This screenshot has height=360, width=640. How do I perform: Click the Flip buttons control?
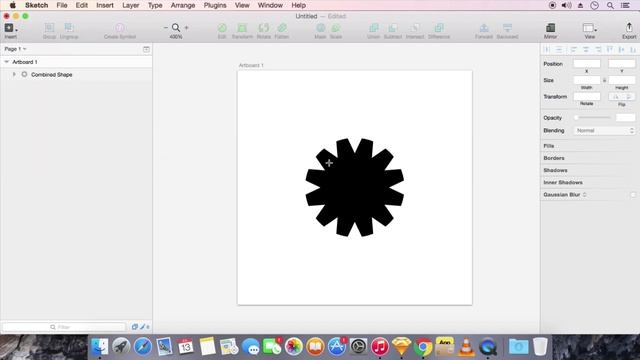[622, 97]
